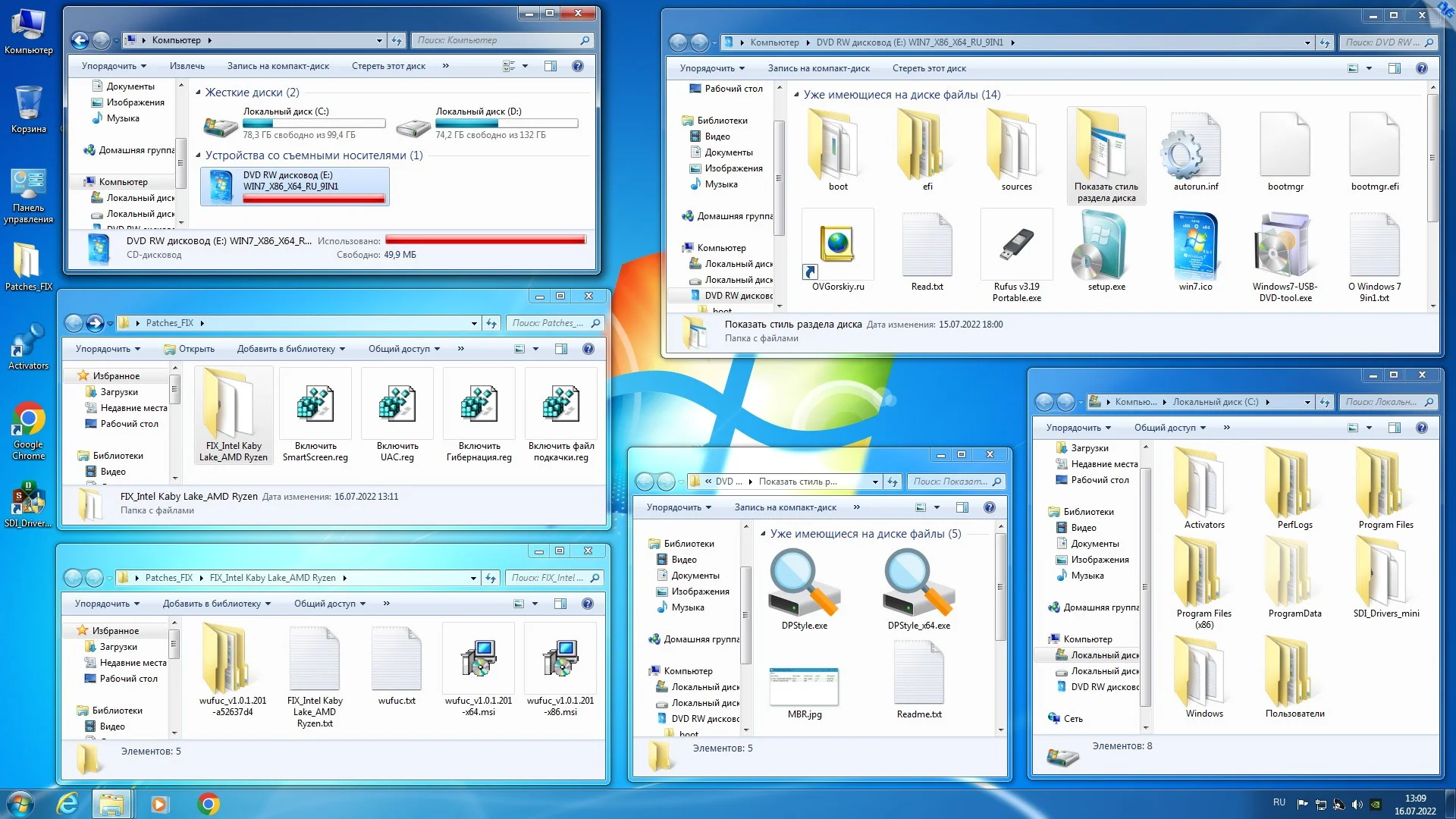The width and height of the screenshot is (1456, 819).
Task: Toggle preview pane in Компьютер window
Action: [551, 67]
